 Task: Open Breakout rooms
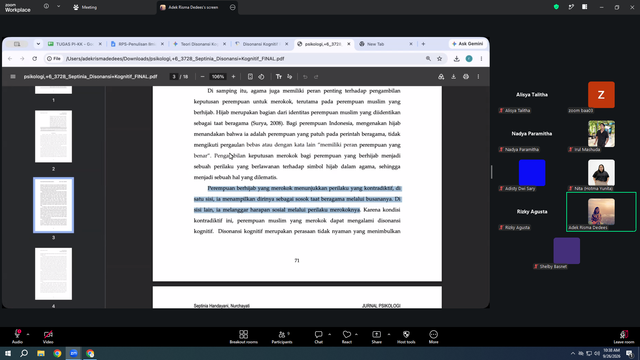tap(243, 337)
